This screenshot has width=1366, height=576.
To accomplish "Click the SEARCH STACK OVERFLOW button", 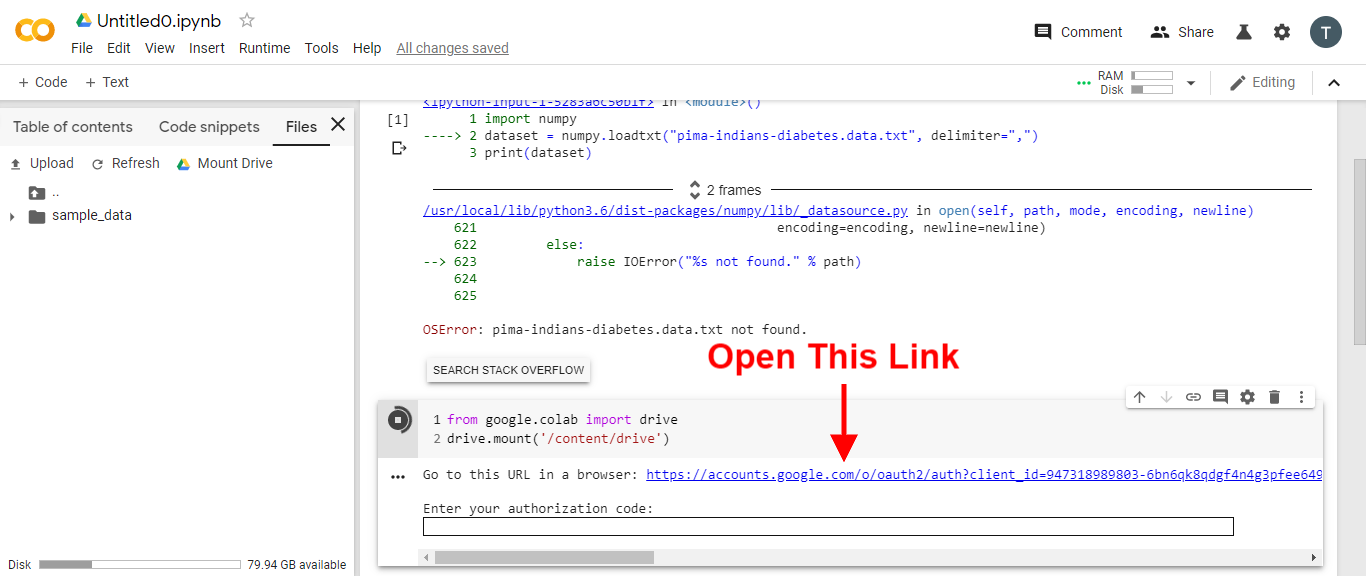I will click(x=508, y=369).
